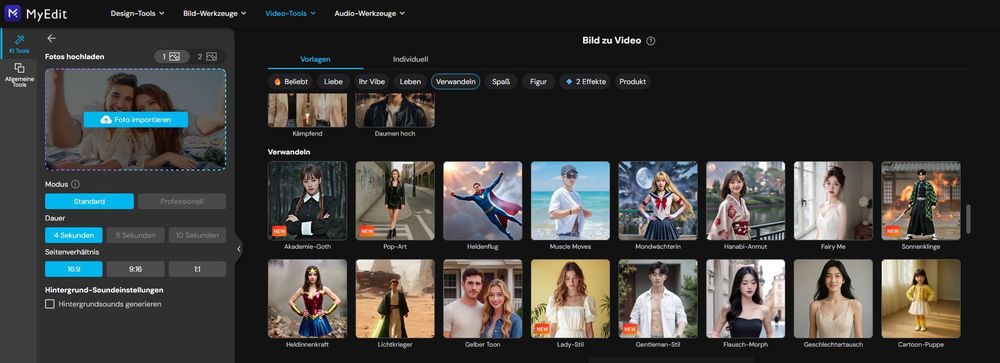Choose the Mondwächterin template
Screen dimensions: 1000x363
[658, 200]
